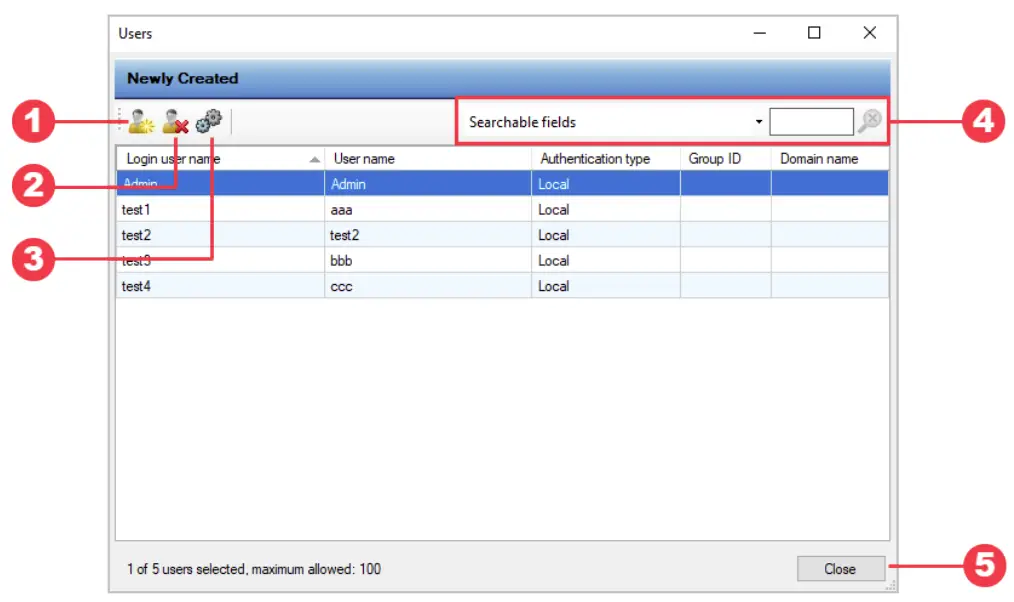Click the users selected status text

(254, 569)
